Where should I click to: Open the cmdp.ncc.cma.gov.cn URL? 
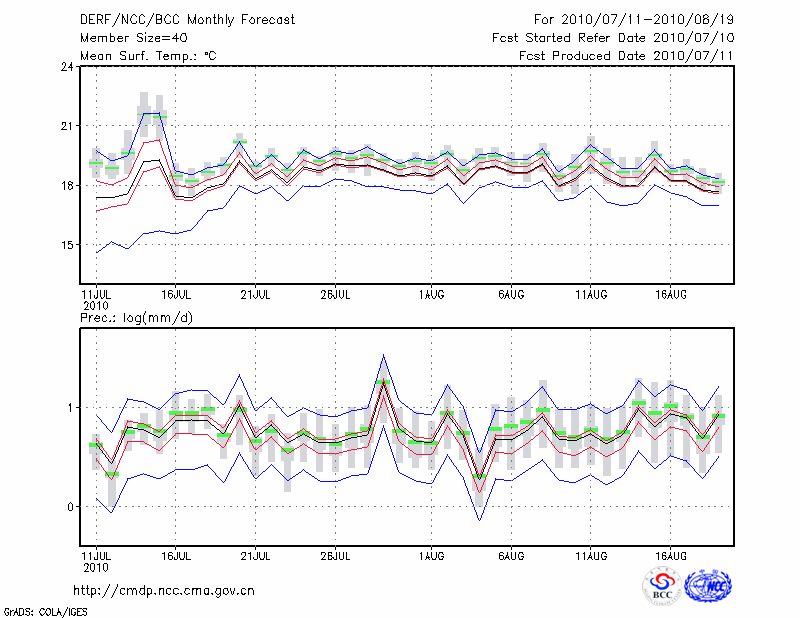click(164, 590)
